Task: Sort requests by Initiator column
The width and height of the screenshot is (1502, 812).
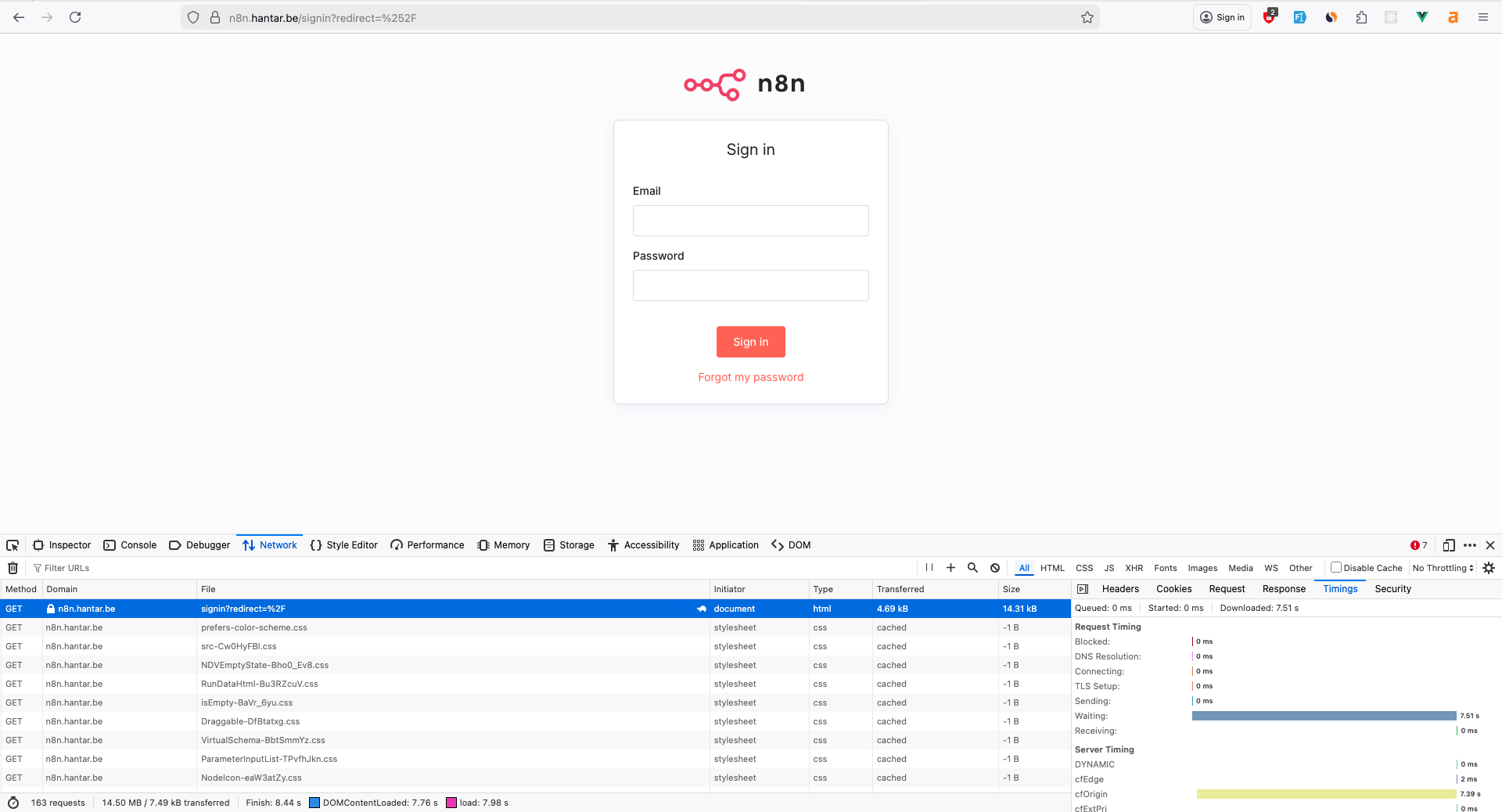Action: pos(760,589)
